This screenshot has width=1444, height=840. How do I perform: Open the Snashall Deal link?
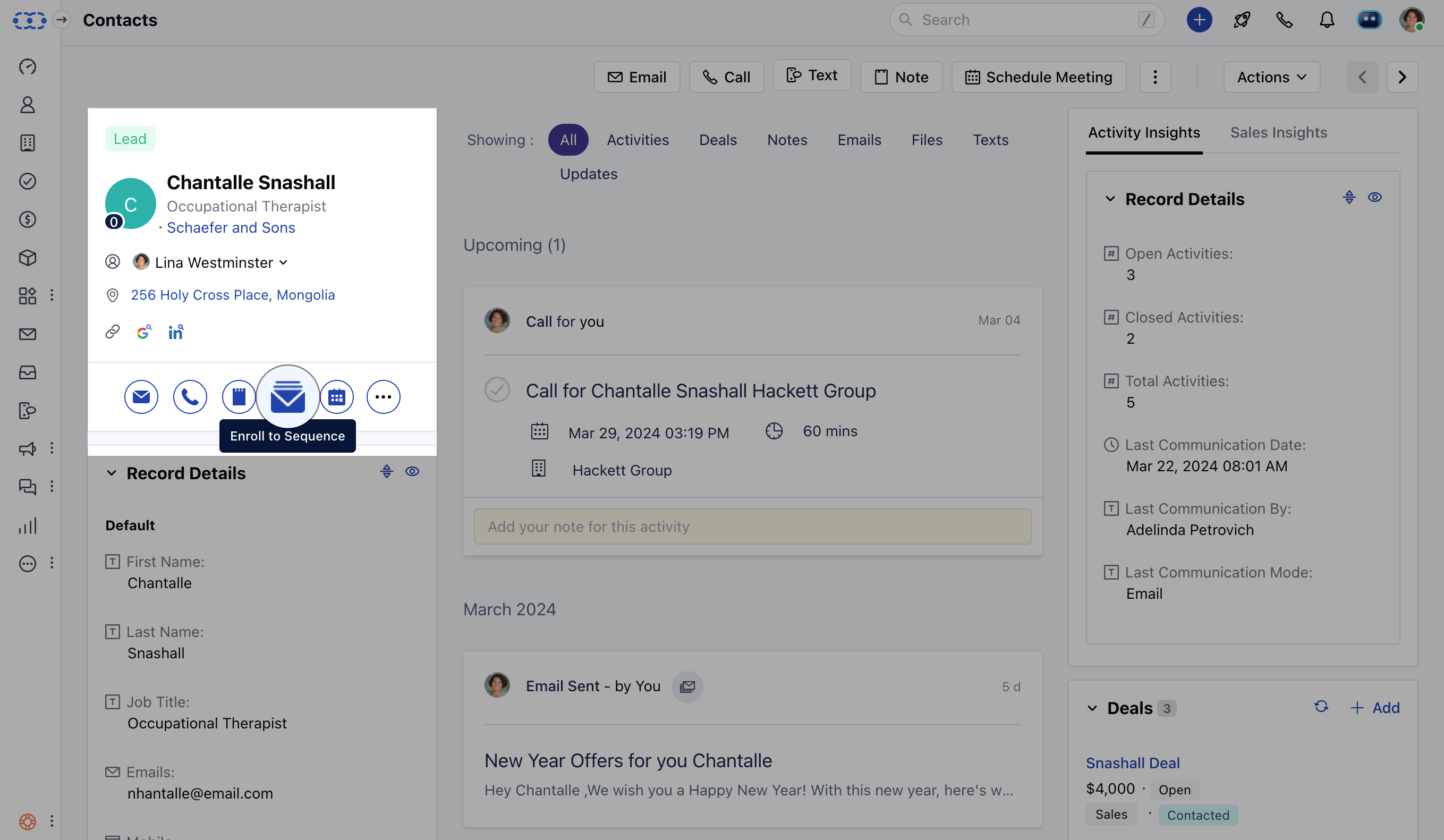1132,762
